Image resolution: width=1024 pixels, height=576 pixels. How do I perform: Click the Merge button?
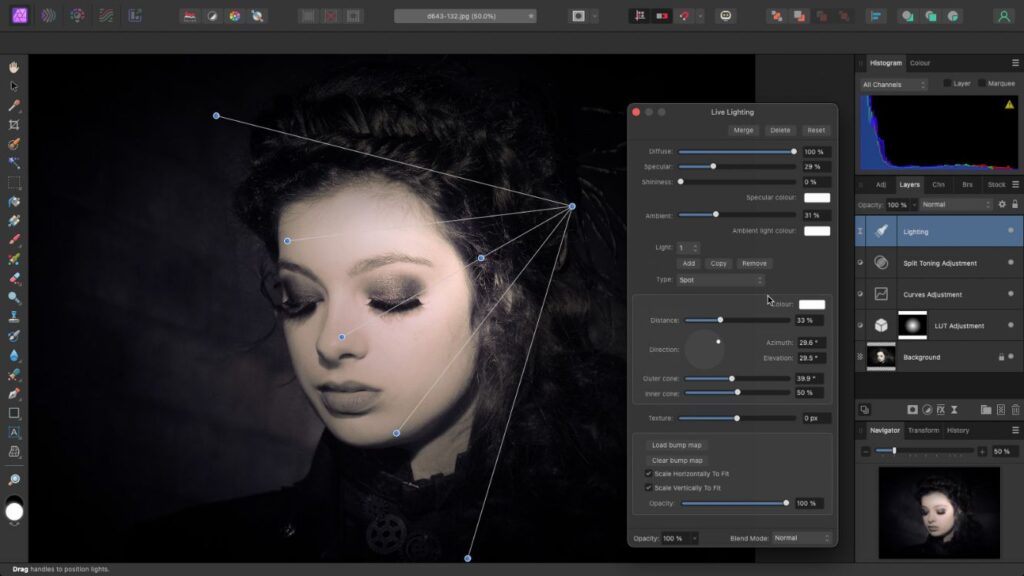743,130
